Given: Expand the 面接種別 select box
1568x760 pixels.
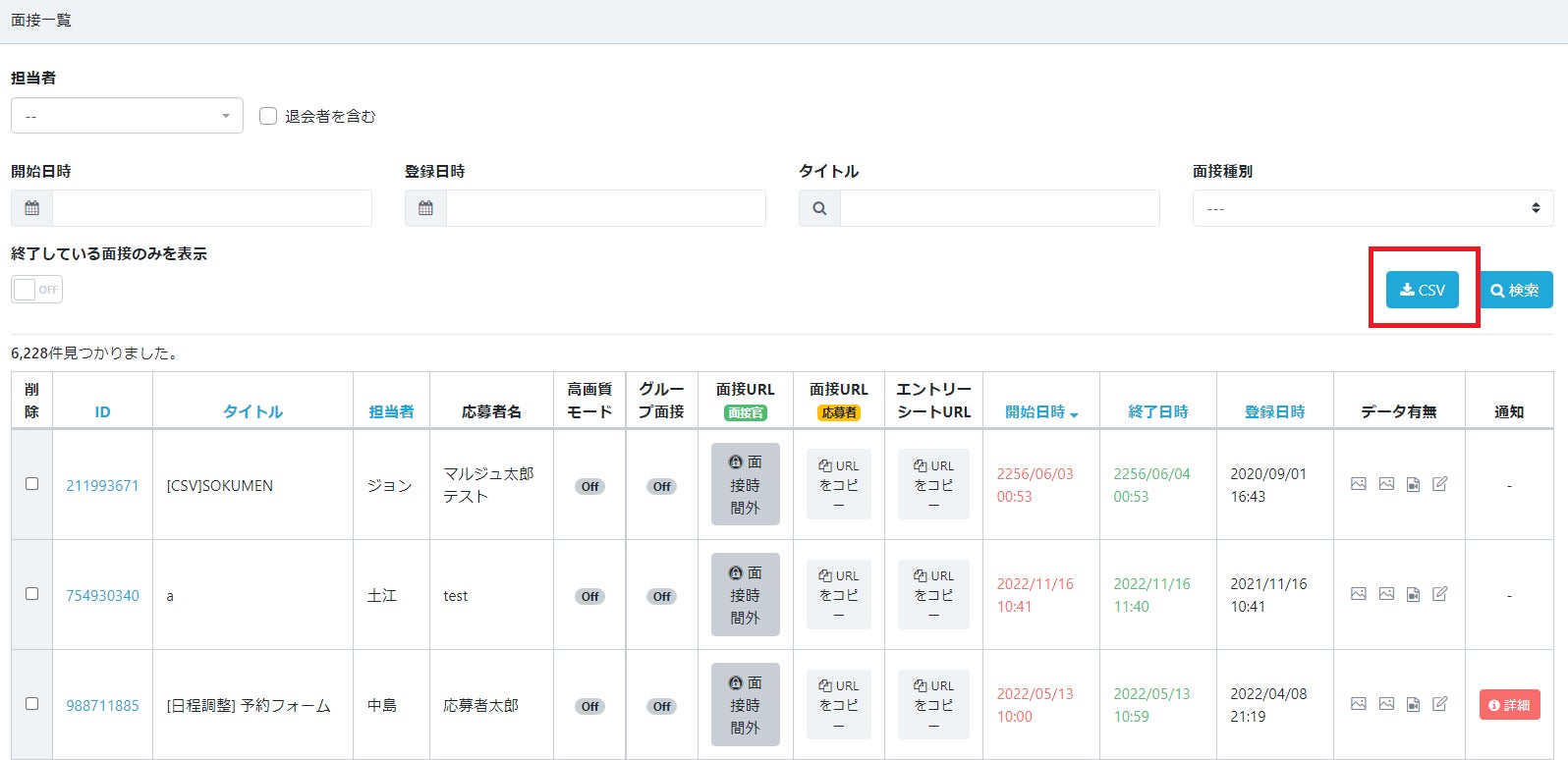Looking at the screenshot, I should (x=1372, y=208).
